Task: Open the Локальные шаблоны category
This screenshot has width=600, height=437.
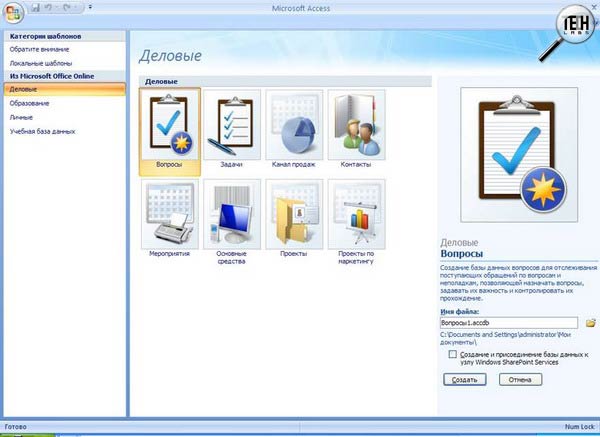Action: click(41, 63)
